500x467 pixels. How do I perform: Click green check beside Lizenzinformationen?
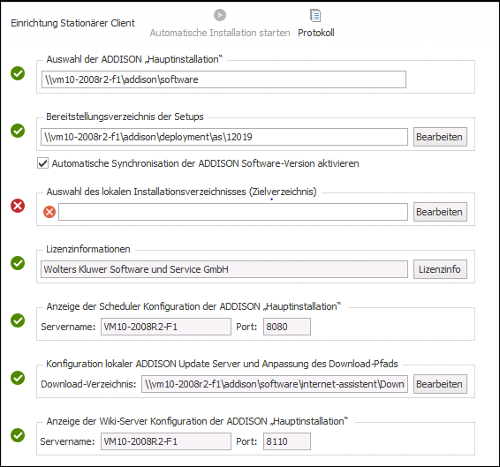18,263
